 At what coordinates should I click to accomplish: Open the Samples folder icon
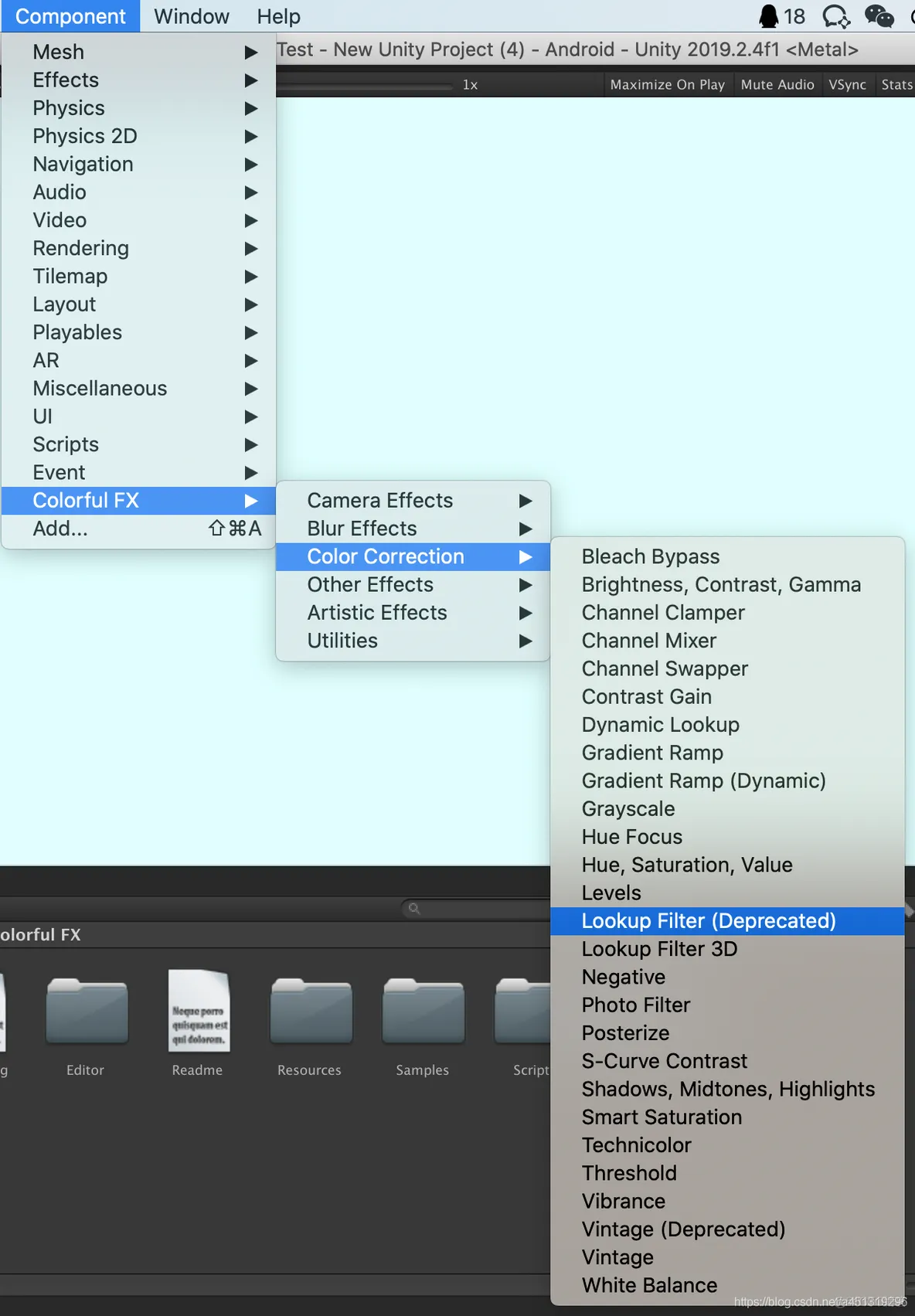(423, 1012)
